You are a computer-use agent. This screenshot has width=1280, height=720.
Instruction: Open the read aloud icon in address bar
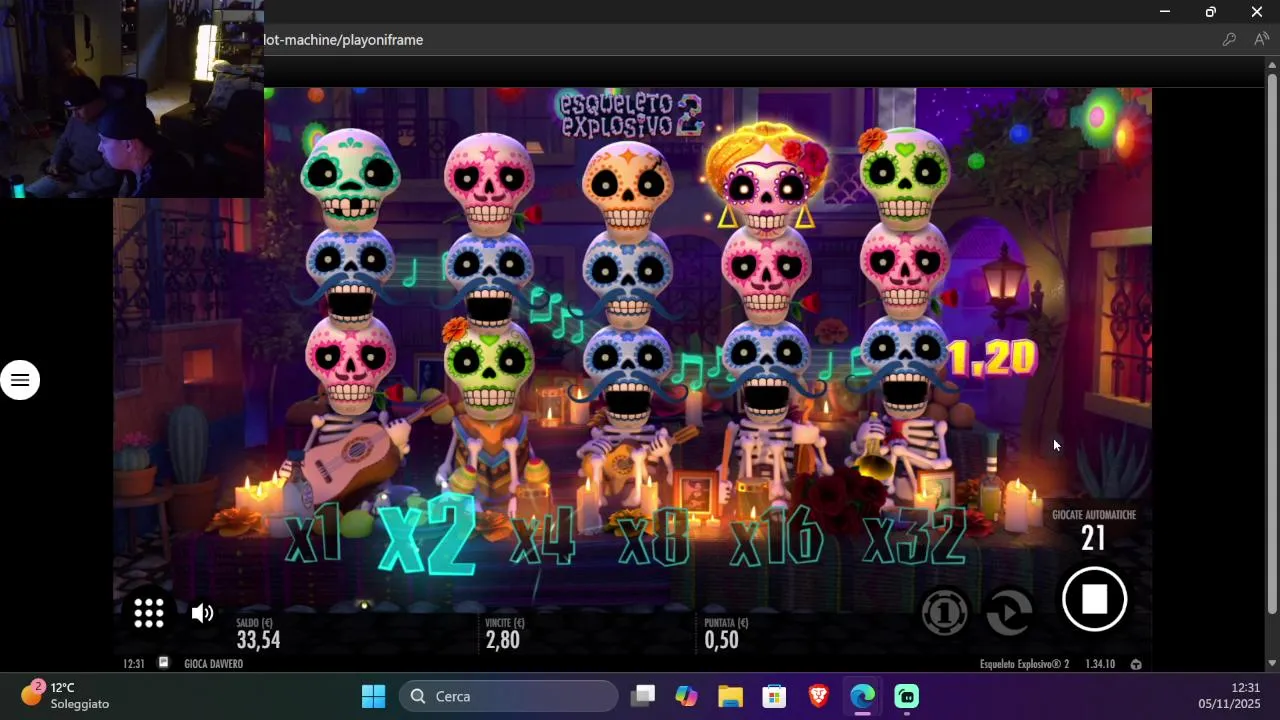1259,40
